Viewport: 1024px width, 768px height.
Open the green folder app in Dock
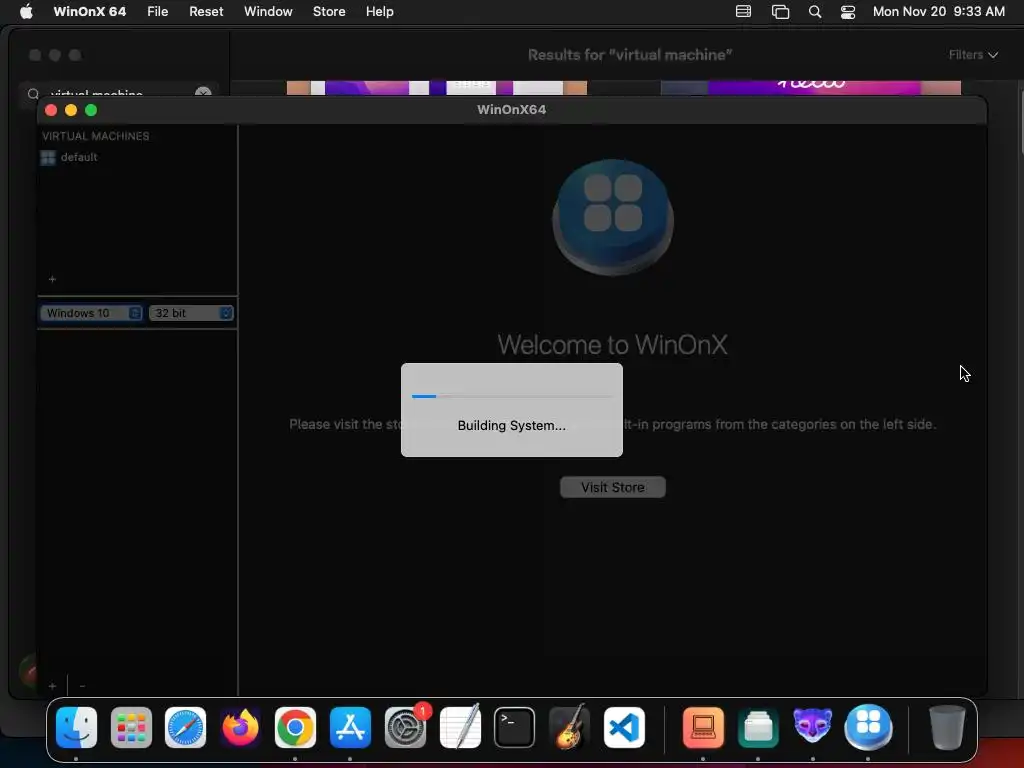point(758,728)
